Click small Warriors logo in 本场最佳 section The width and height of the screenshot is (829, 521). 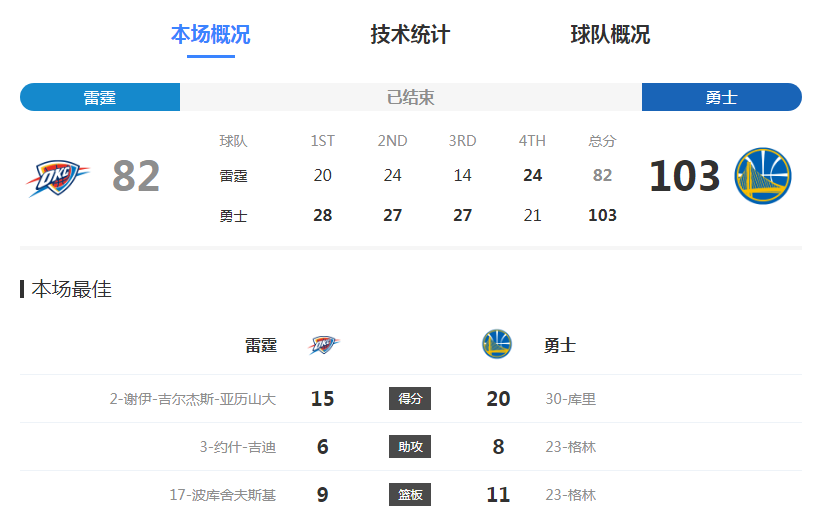[496, 344]
